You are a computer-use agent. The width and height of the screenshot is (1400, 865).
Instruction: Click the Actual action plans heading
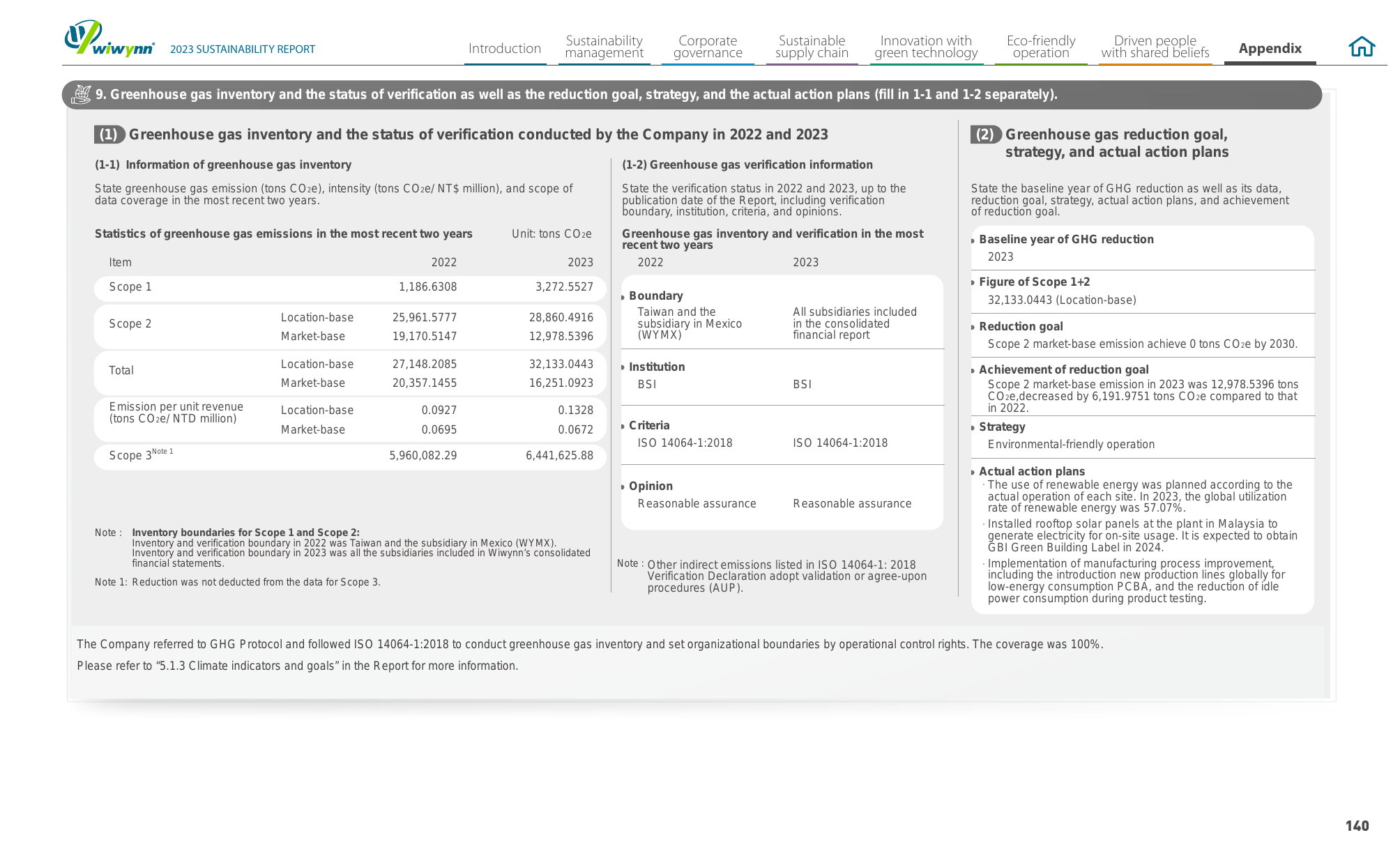point(1032,471)
